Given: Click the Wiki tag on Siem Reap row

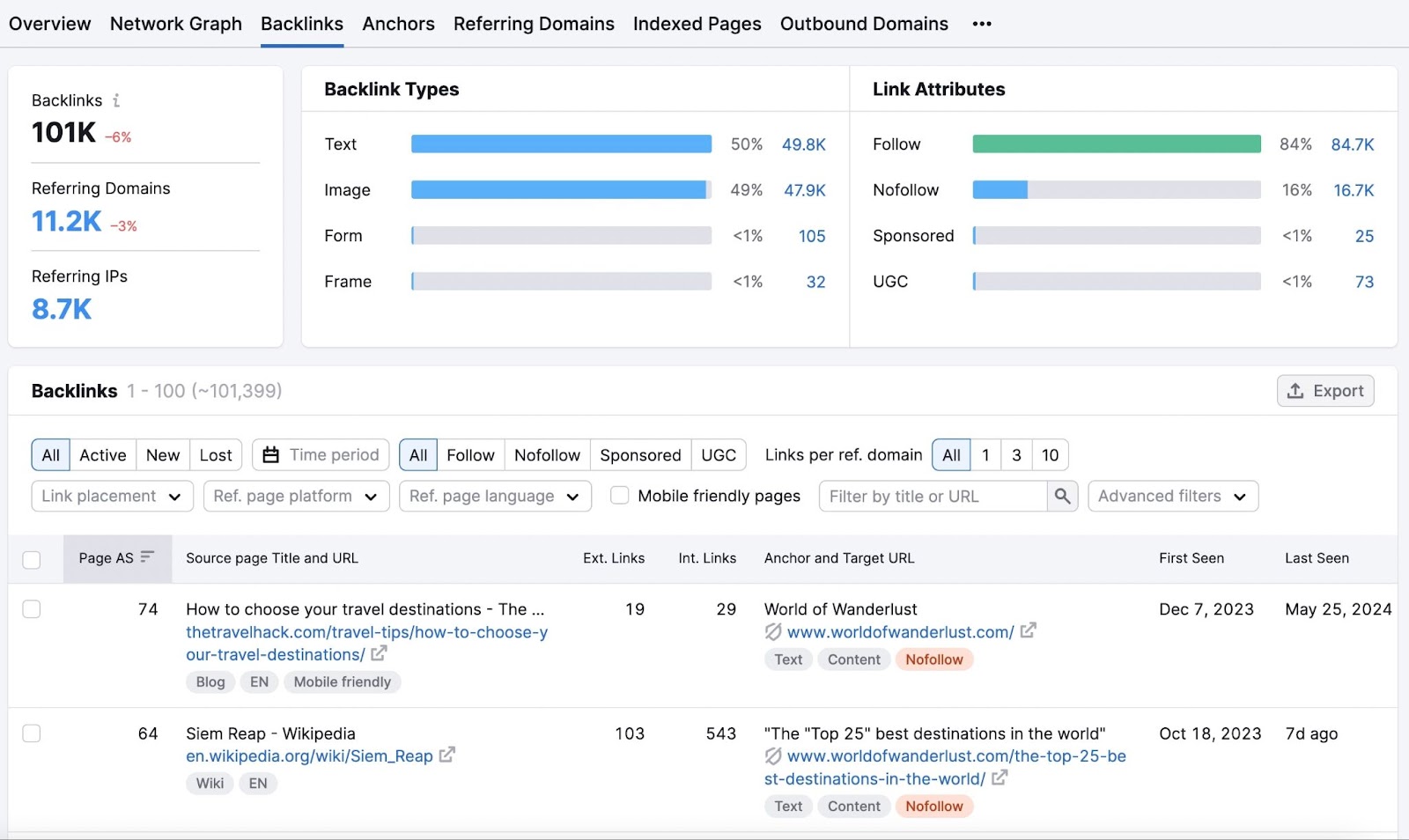Looking at the screenshot, I should [x=210, y=784].
